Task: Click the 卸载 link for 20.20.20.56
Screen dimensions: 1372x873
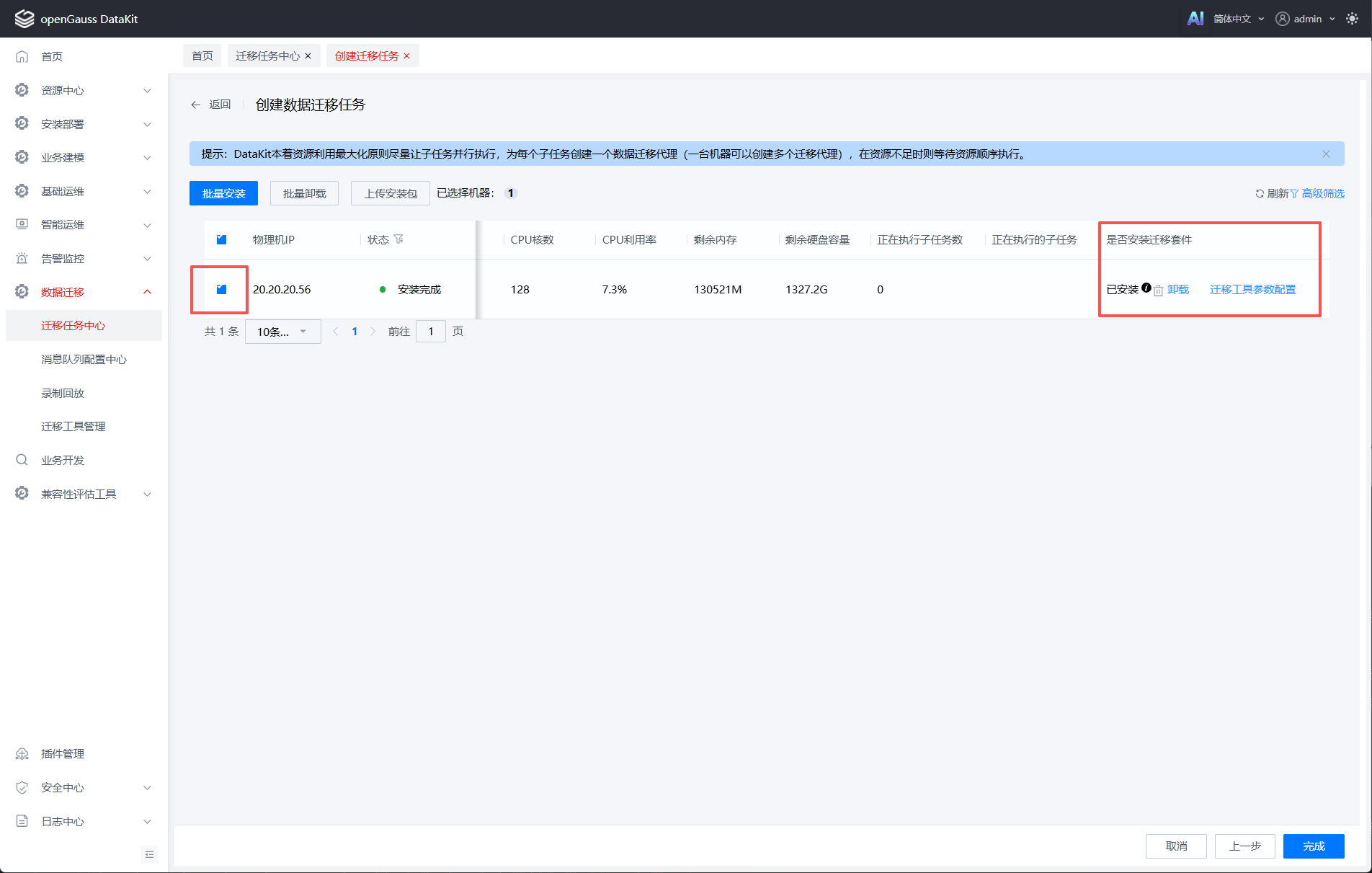Action: pyautogui.click(x=1178, y=289)
